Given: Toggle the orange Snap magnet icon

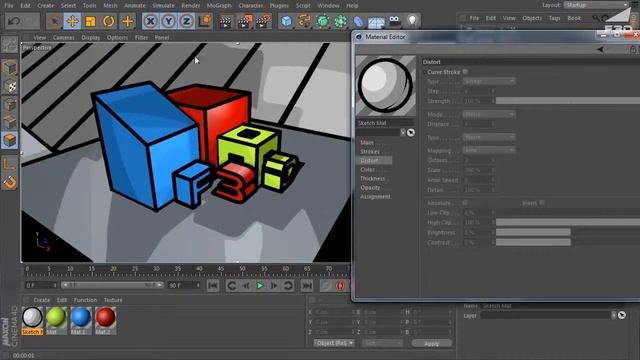Looking at the screenshot, I should [x=9, y=182].
